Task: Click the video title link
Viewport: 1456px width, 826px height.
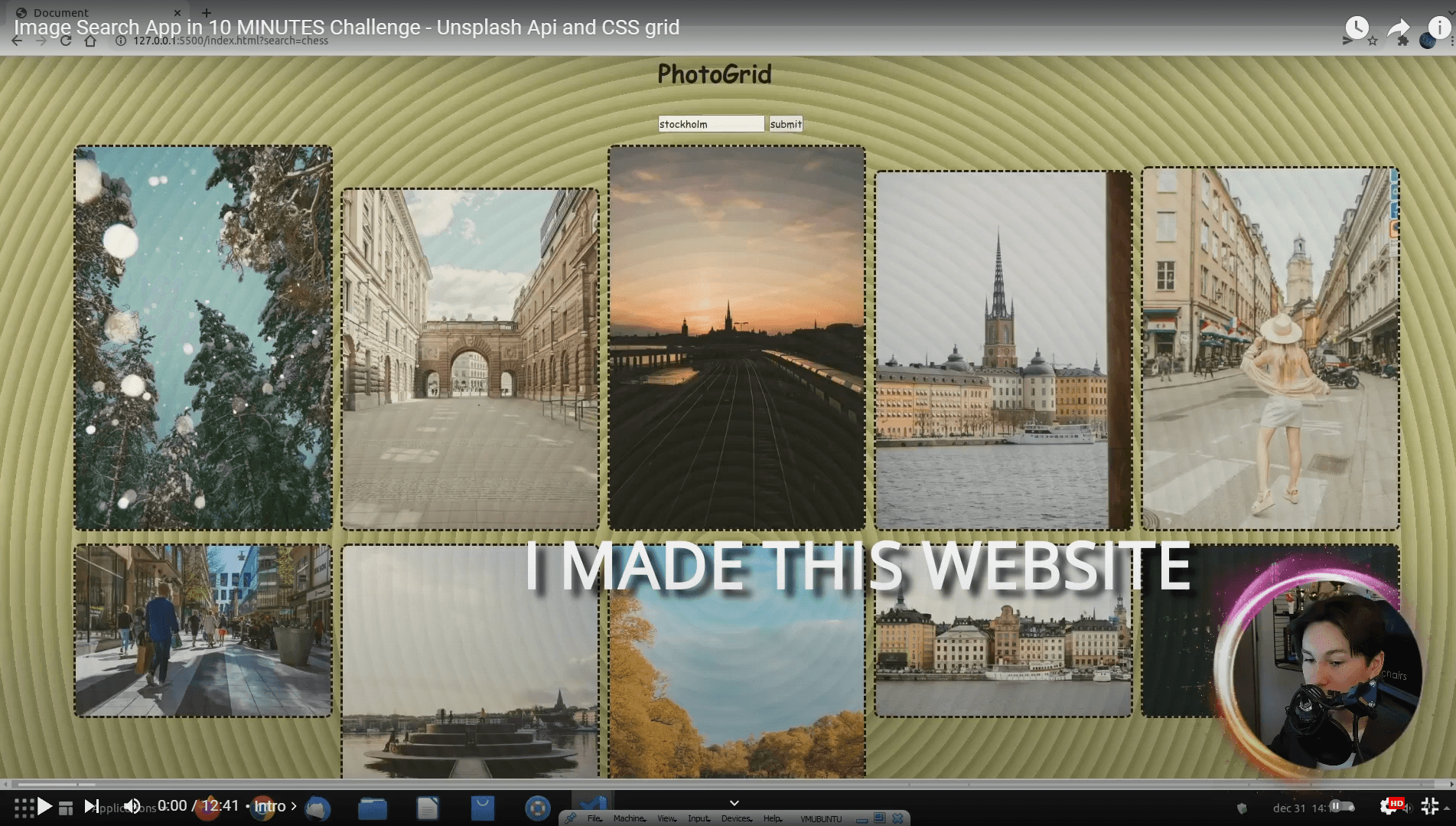Action: pyautogui.click(x=346, y=28)
